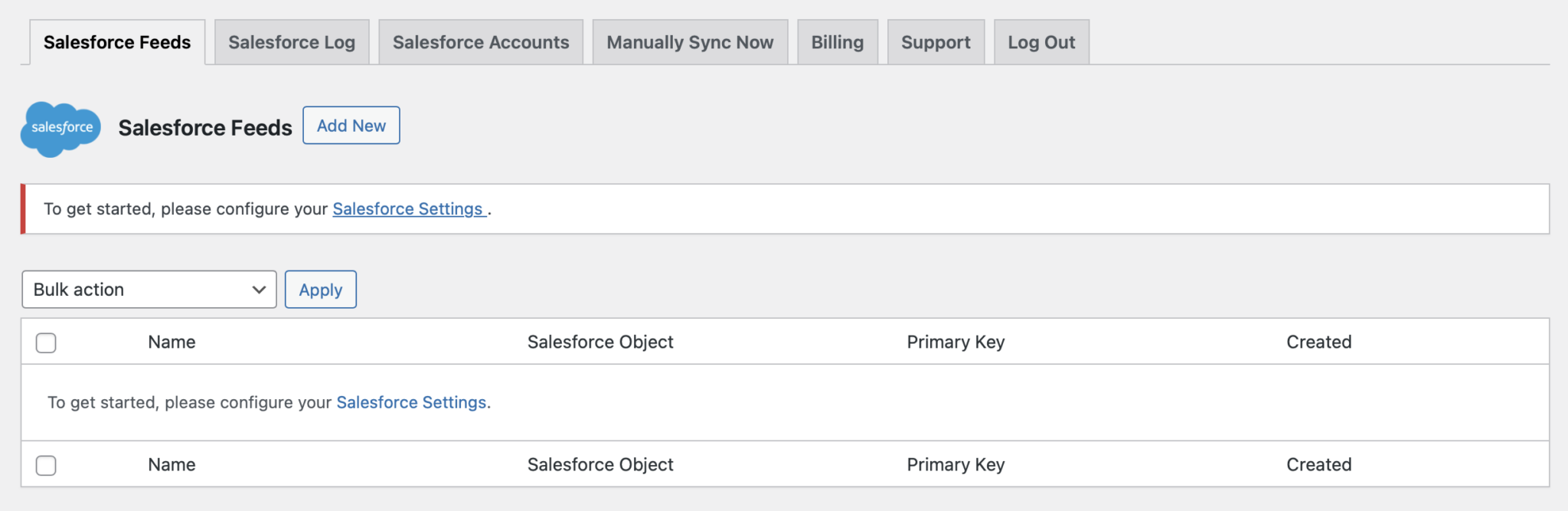The image size is (1568, 511).
Task: Switch to the Salesforce Accounts tab
Action: pyautogui.click(x=480, y=42)
